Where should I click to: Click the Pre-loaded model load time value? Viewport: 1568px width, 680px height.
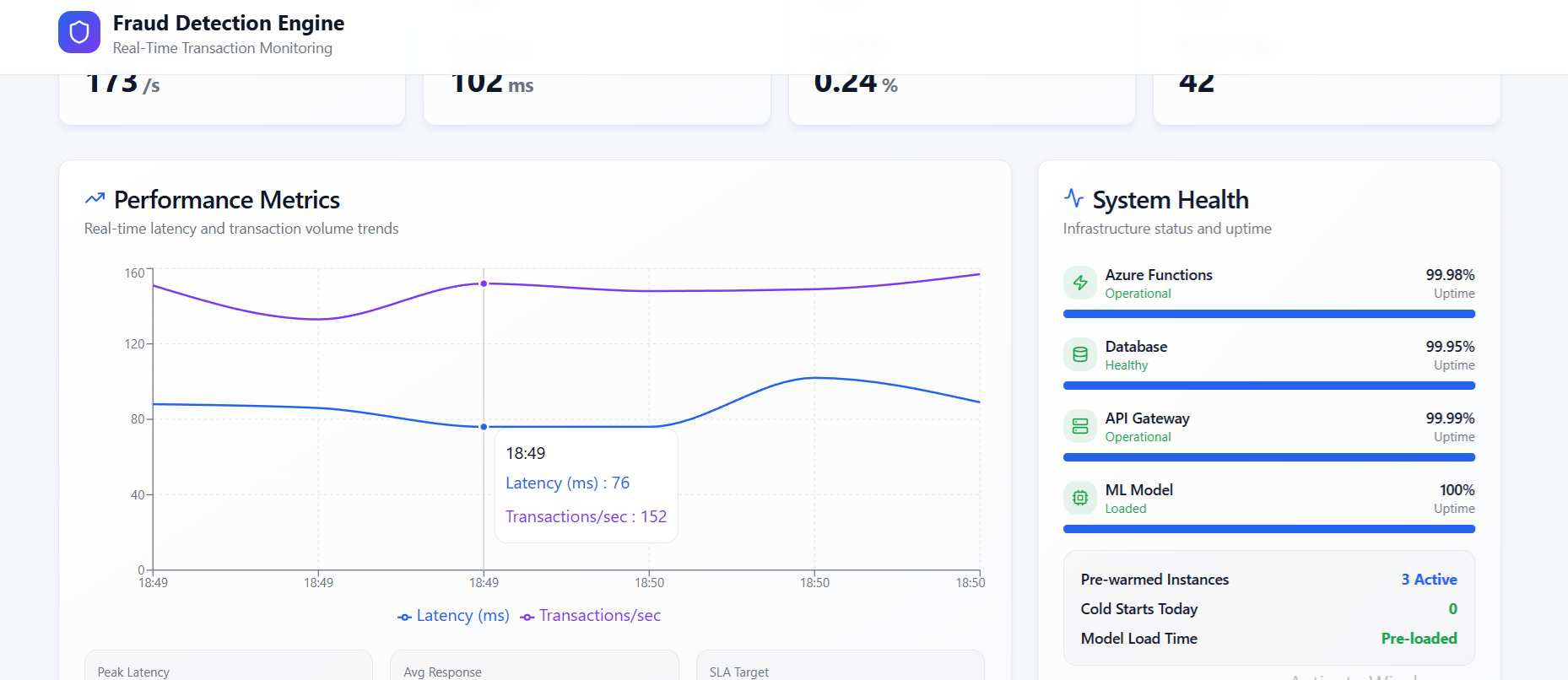tap(1419, 639)
